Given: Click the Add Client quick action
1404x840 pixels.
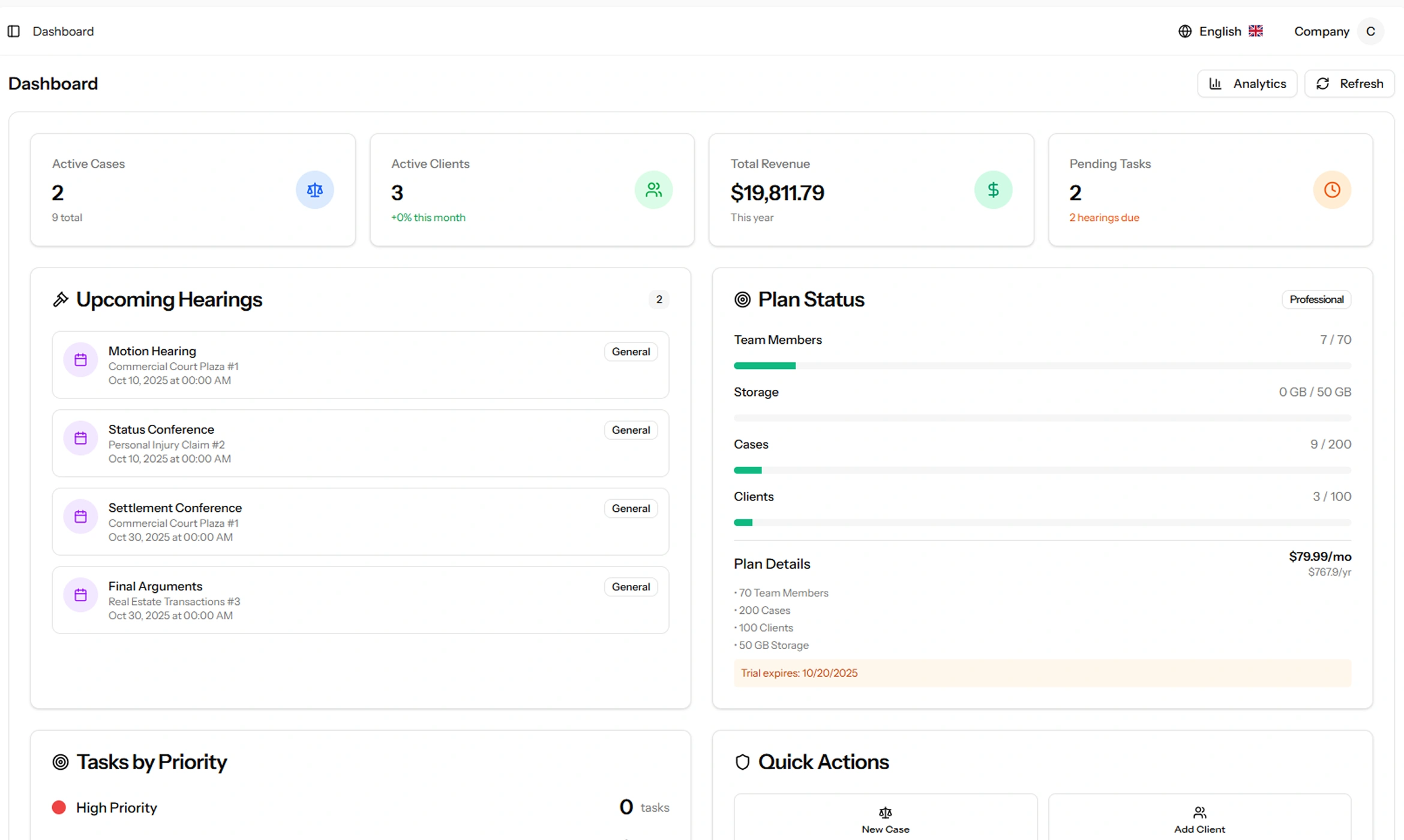Looking at the screenshot, I should (x=1199, y=820).
